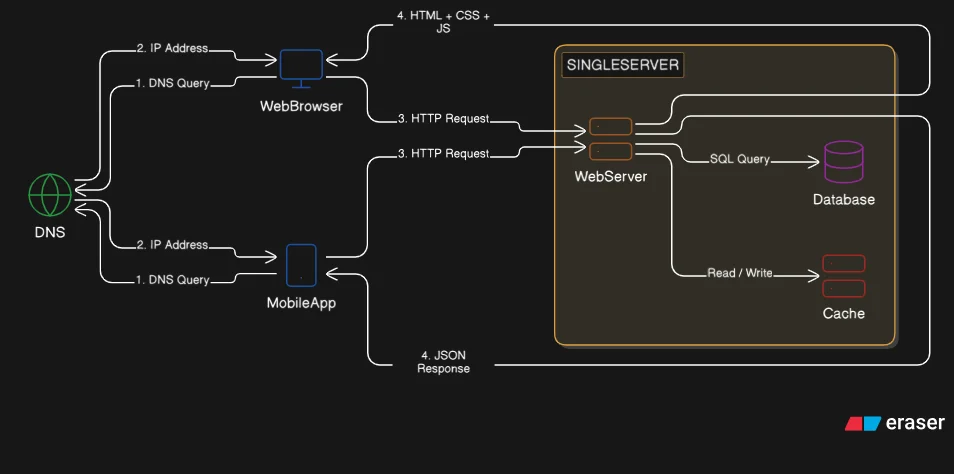Select the HTTP Request label from MobileApp
The width and height of the screenshot is (954, 474).
tap(443, 154)
